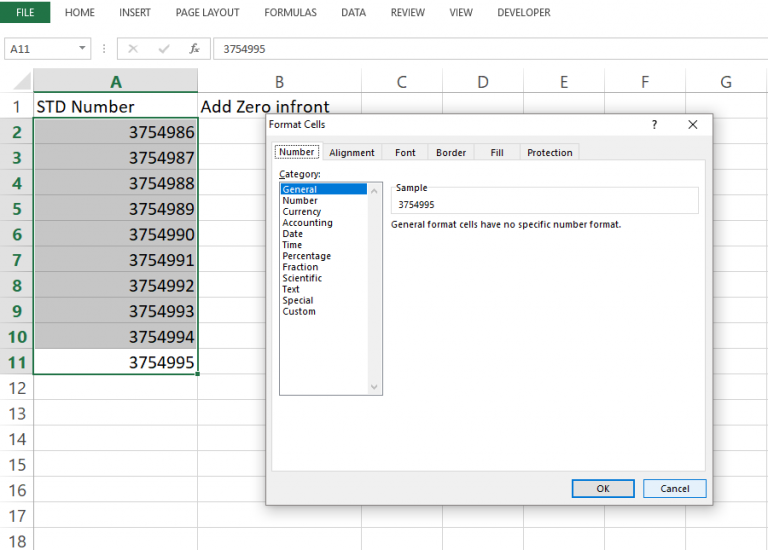Select row 1 header
768x550 pixels.
(x=17, y=106)
